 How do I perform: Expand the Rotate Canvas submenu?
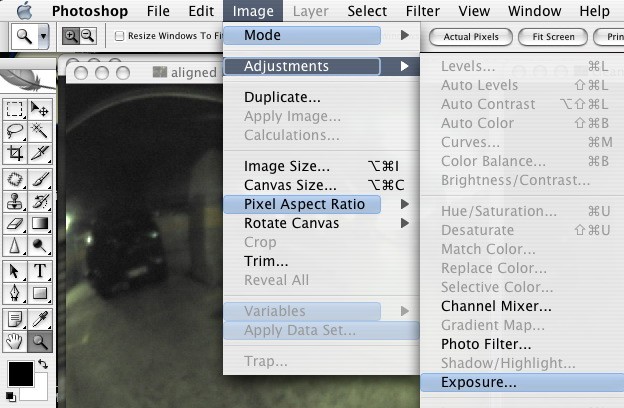pyautogui.click(x=321, y=223)
